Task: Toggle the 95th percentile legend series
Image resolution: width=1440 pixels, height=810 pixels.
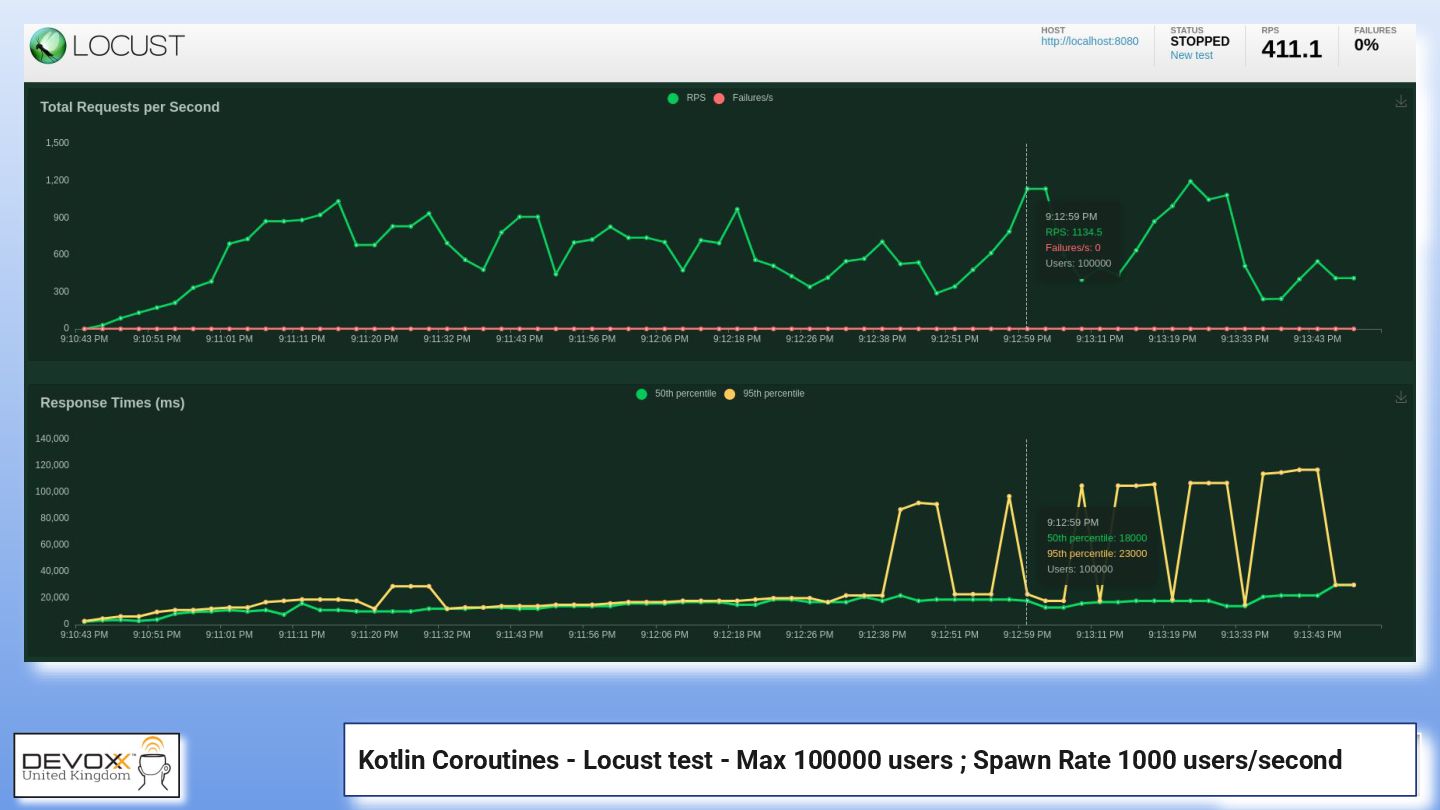Action: 764,394
